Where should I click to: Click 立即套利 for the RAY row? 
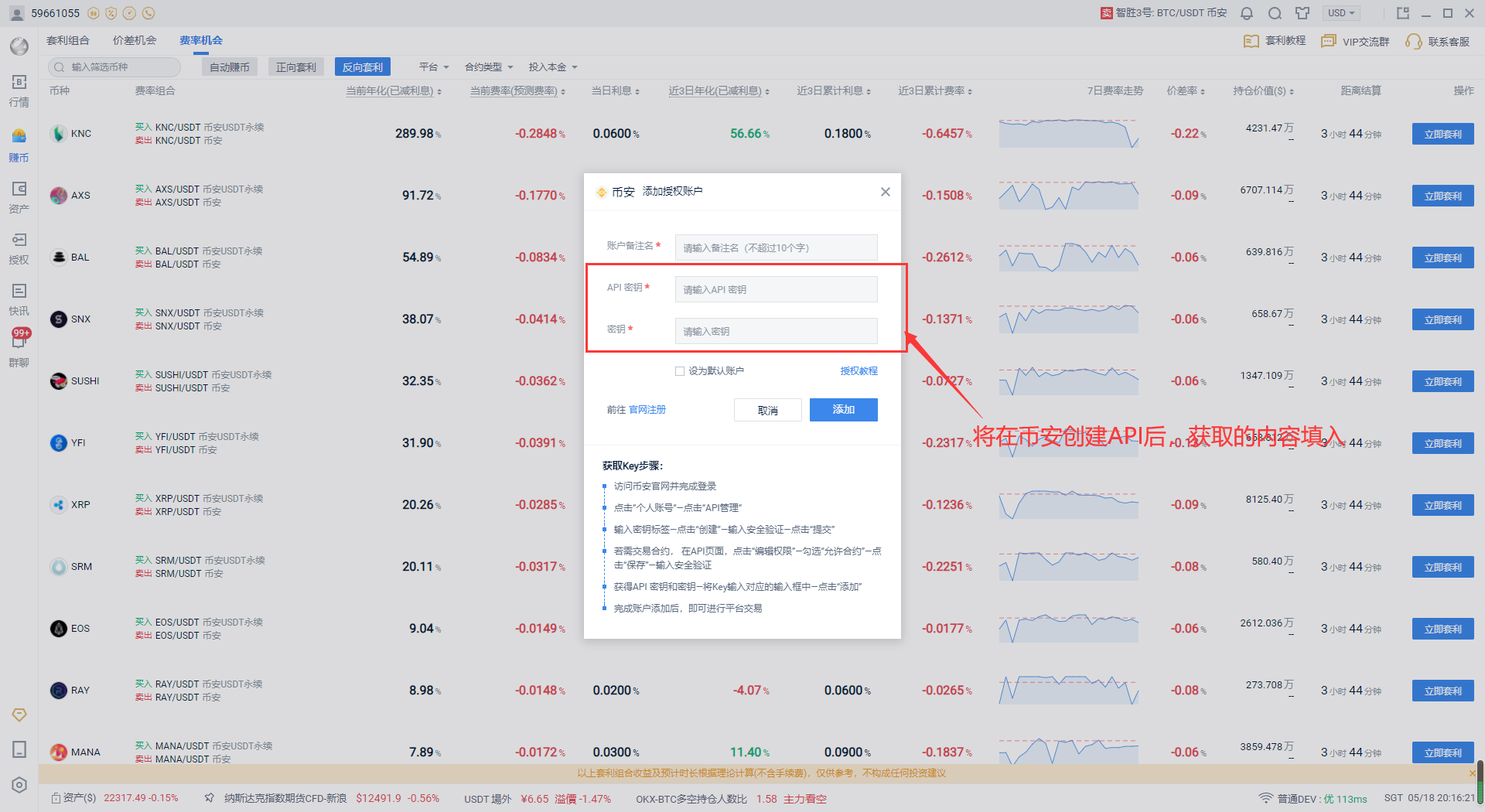point(1443,691)
